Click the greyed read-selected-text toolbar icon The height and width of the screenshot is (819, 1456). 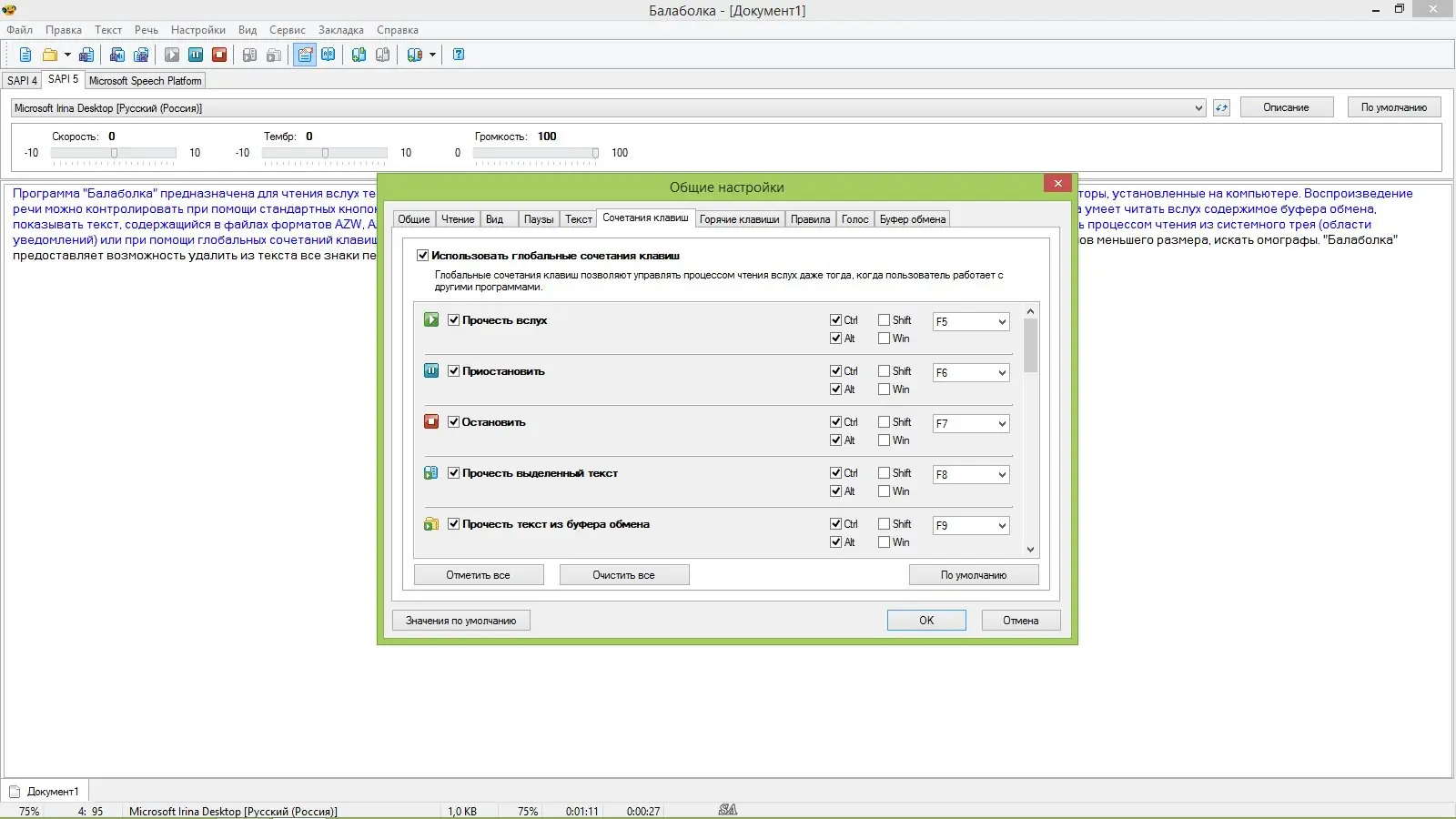point(249,55)
